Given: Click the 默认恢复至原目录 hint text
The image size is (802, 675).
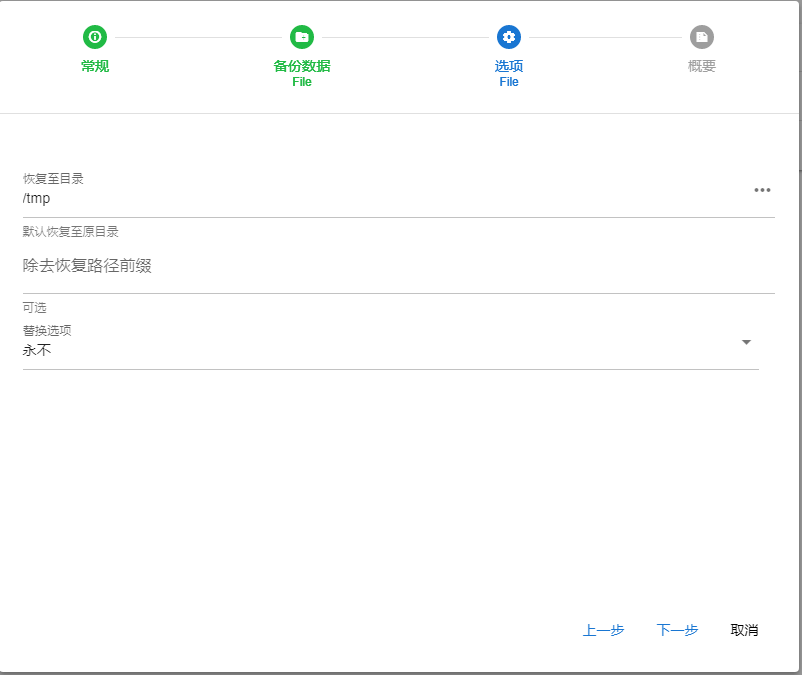Looking at the screenshot, I should [71, 232].
